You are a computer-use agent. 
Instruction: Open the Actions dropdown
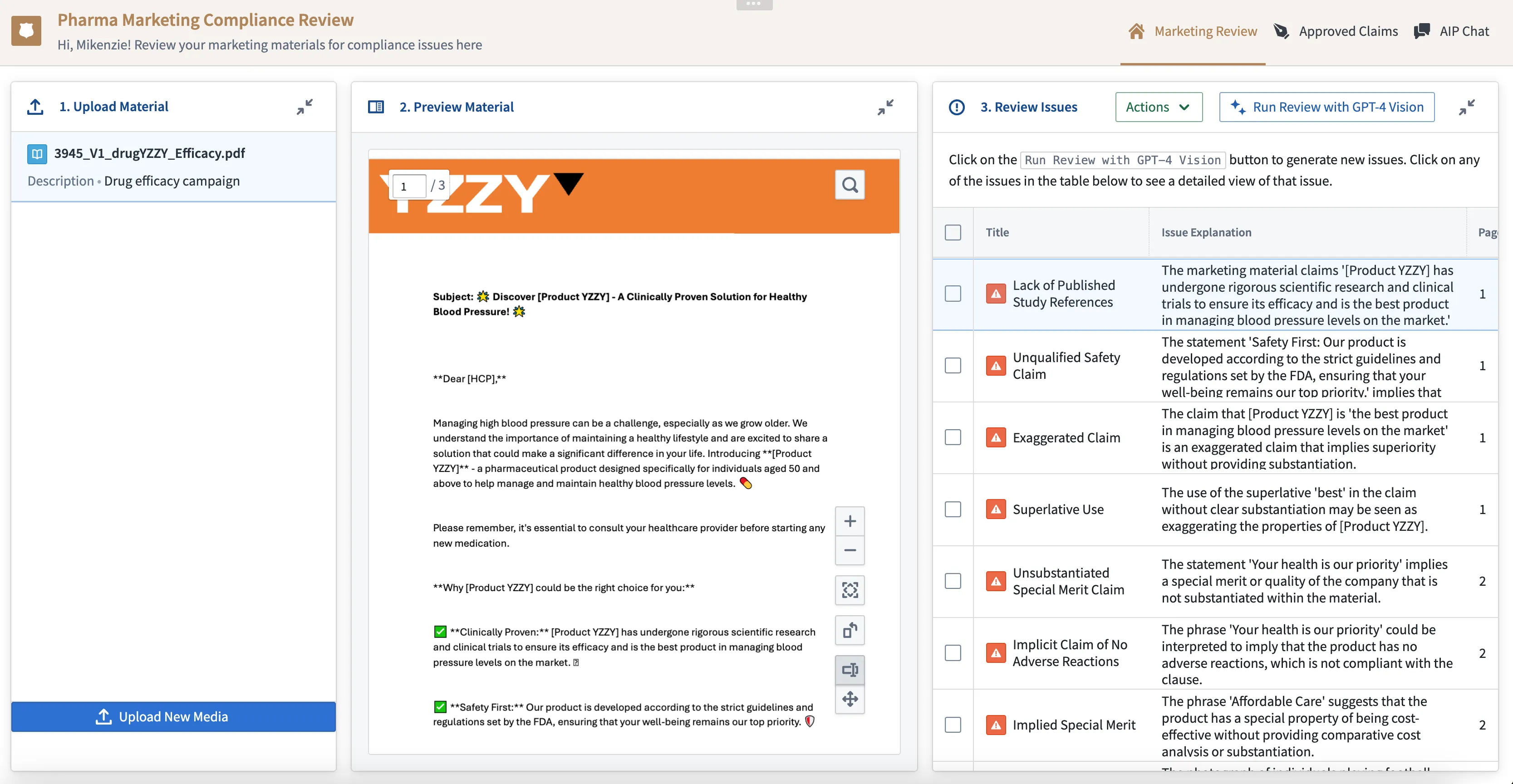tap(1158, 107)
